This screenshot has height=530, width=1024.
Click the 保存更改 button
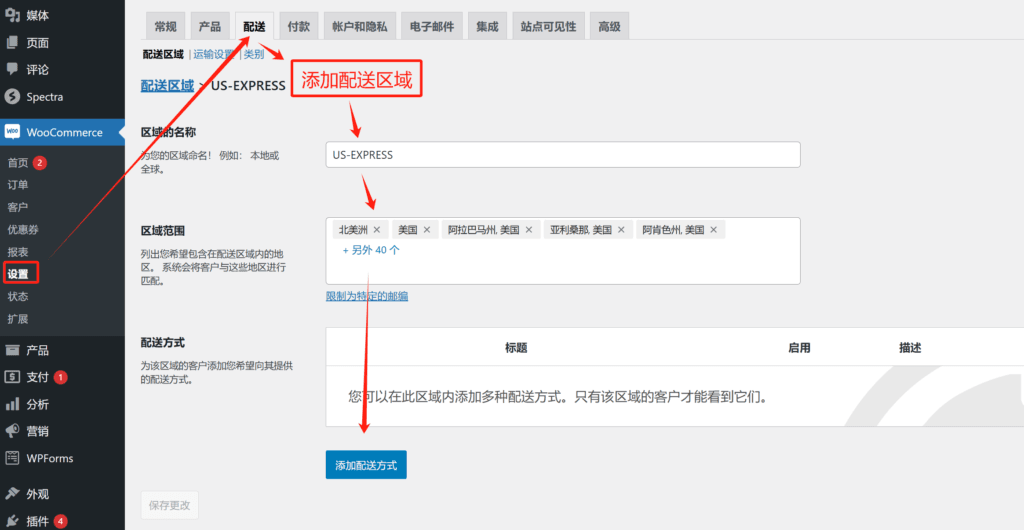pyautogui.click(x=170, y=505)
